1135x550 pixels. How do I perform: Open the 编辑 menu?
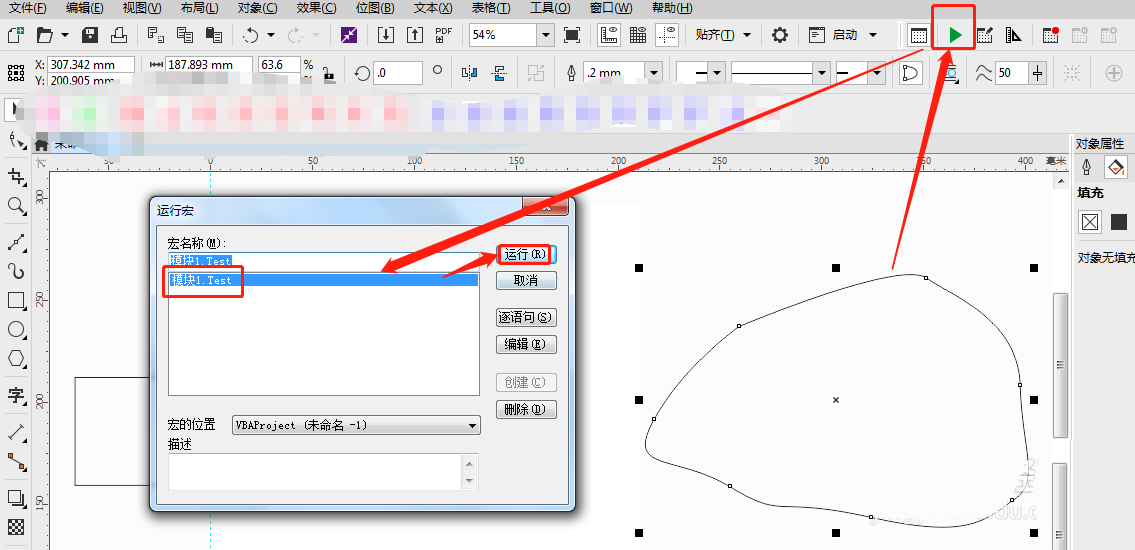pyautogui.click(x=85, y=8)
